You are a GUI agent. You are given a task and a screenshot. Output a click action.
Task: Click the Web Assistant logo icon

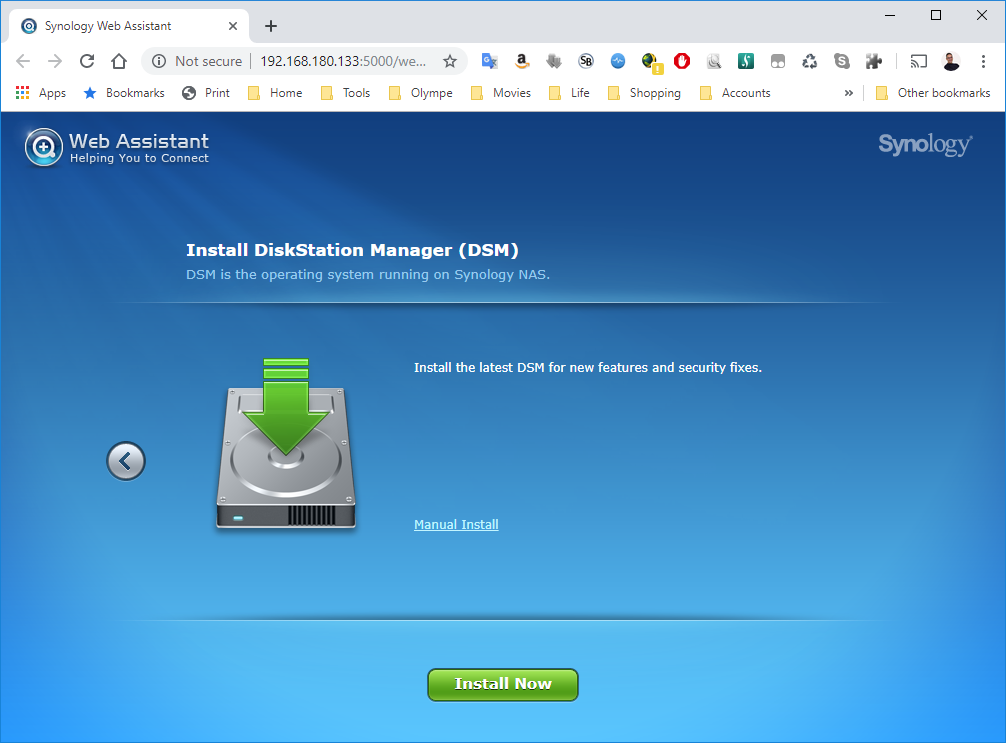44,147
